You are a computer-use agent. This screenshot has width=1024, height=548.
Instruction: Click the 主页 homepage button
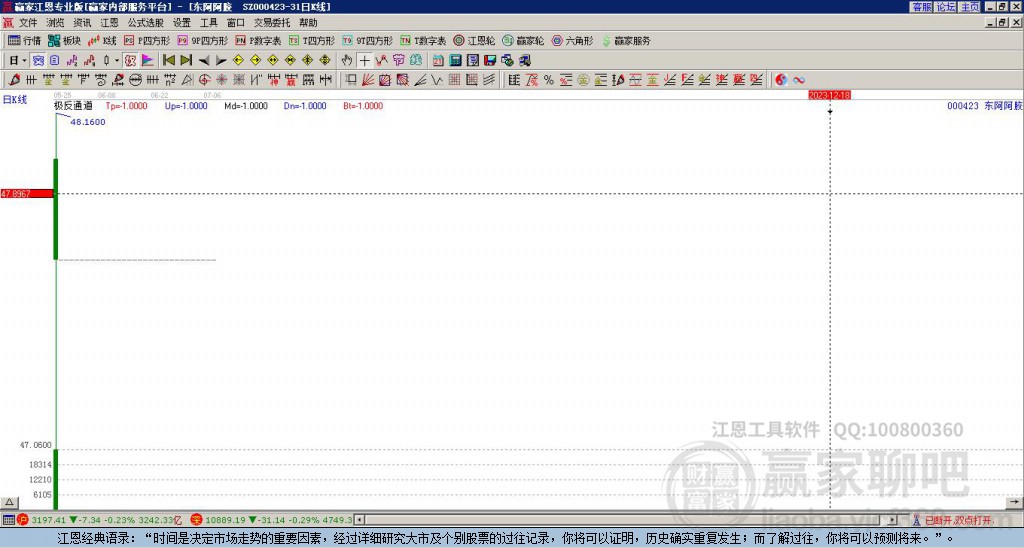970,7
